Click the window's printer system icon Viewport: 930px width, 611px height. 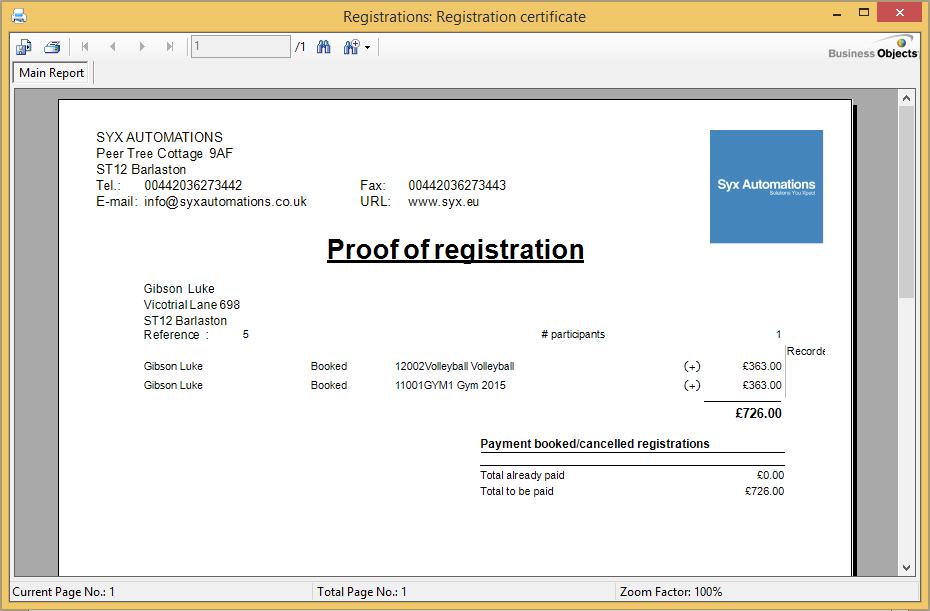point(18,16)
